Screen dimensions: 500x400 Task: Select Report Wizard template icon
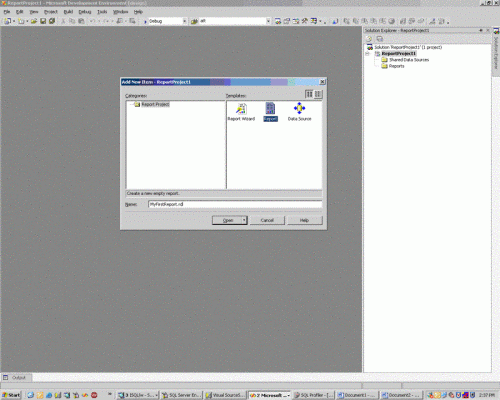tap(241, 112)
